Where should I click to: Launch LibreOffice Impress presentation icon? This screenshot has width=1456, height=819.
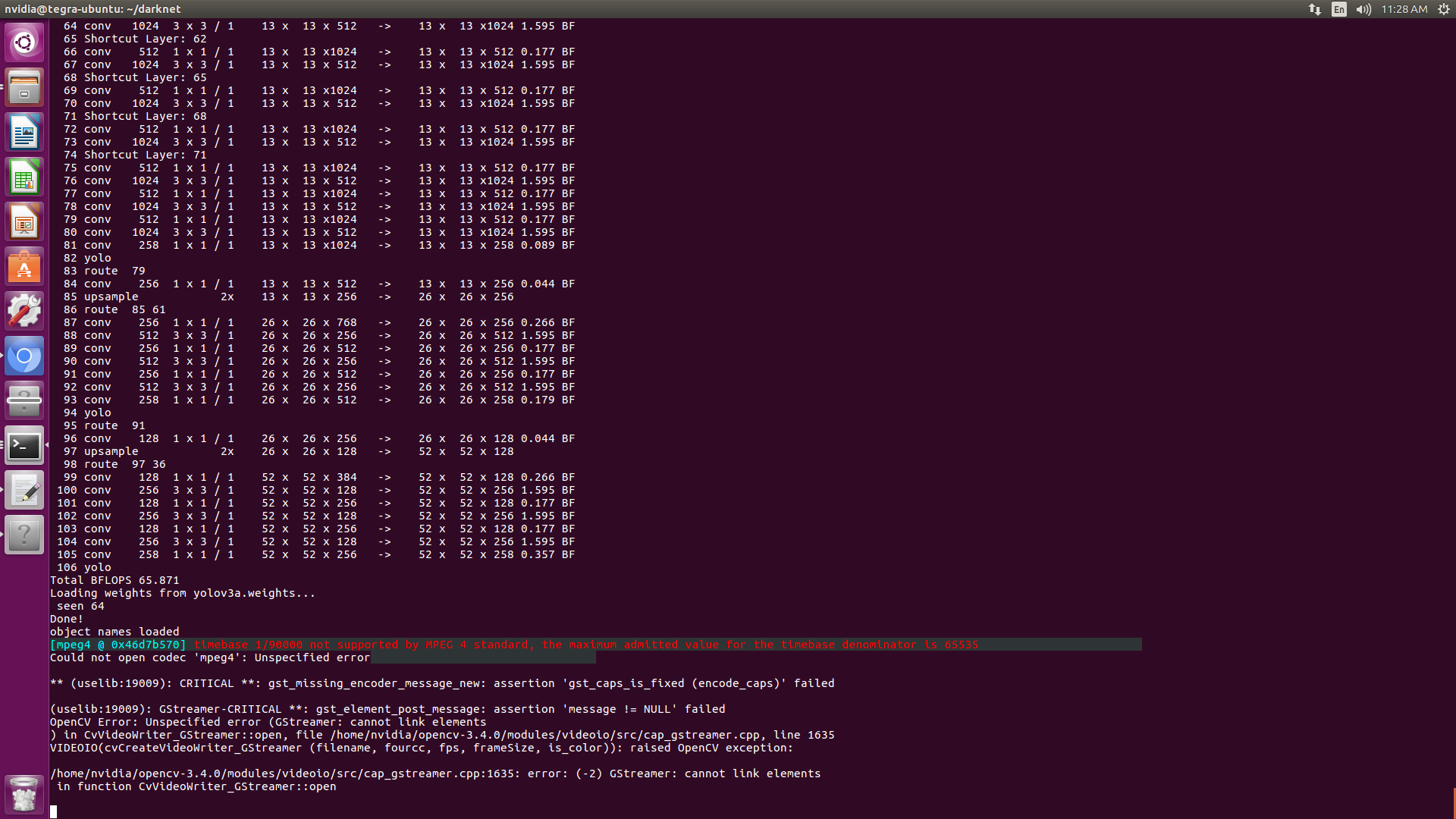point(24,222)
